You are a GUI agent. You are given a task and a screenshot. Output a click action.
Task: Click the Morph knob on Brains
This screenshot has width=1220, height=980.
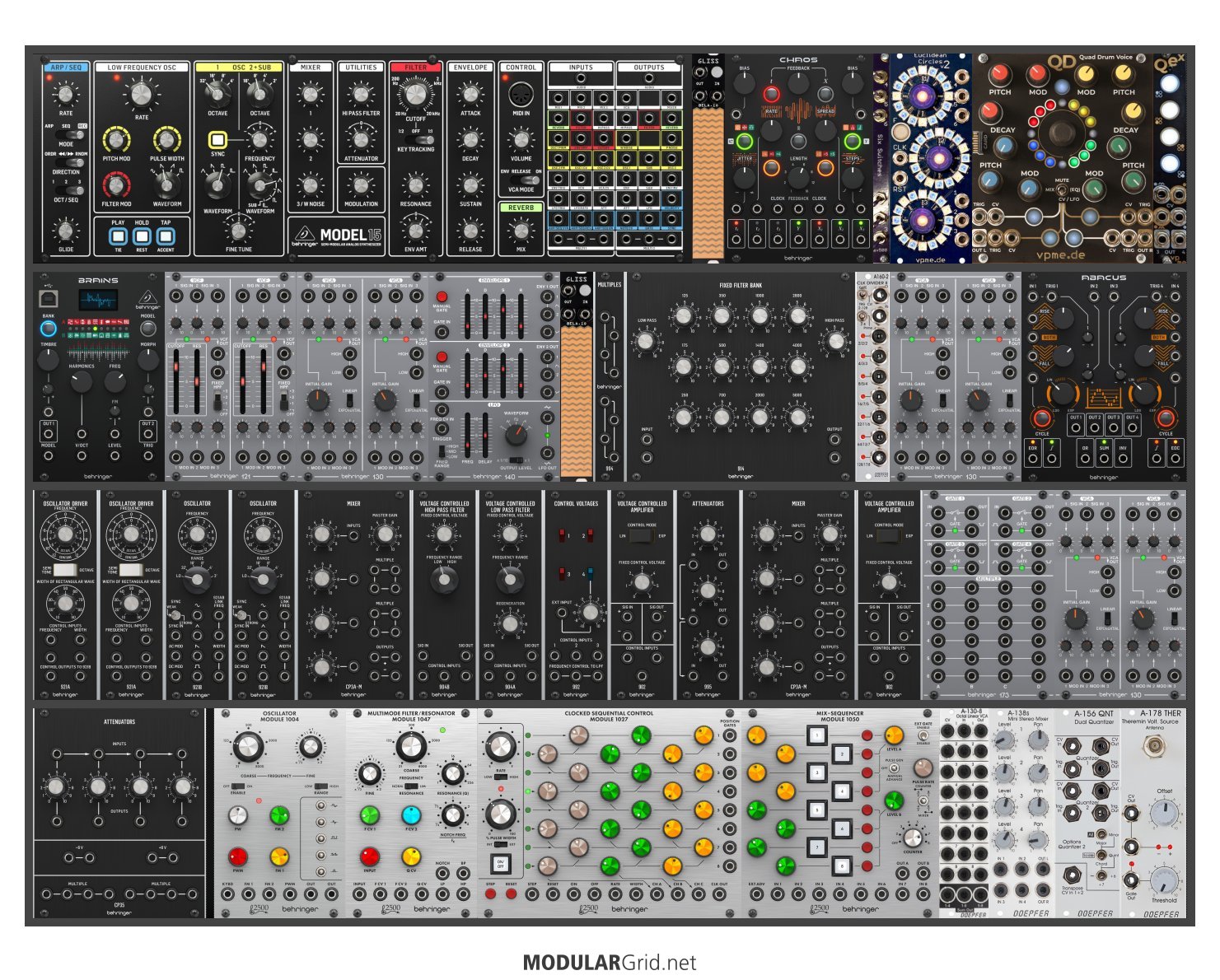147,360
